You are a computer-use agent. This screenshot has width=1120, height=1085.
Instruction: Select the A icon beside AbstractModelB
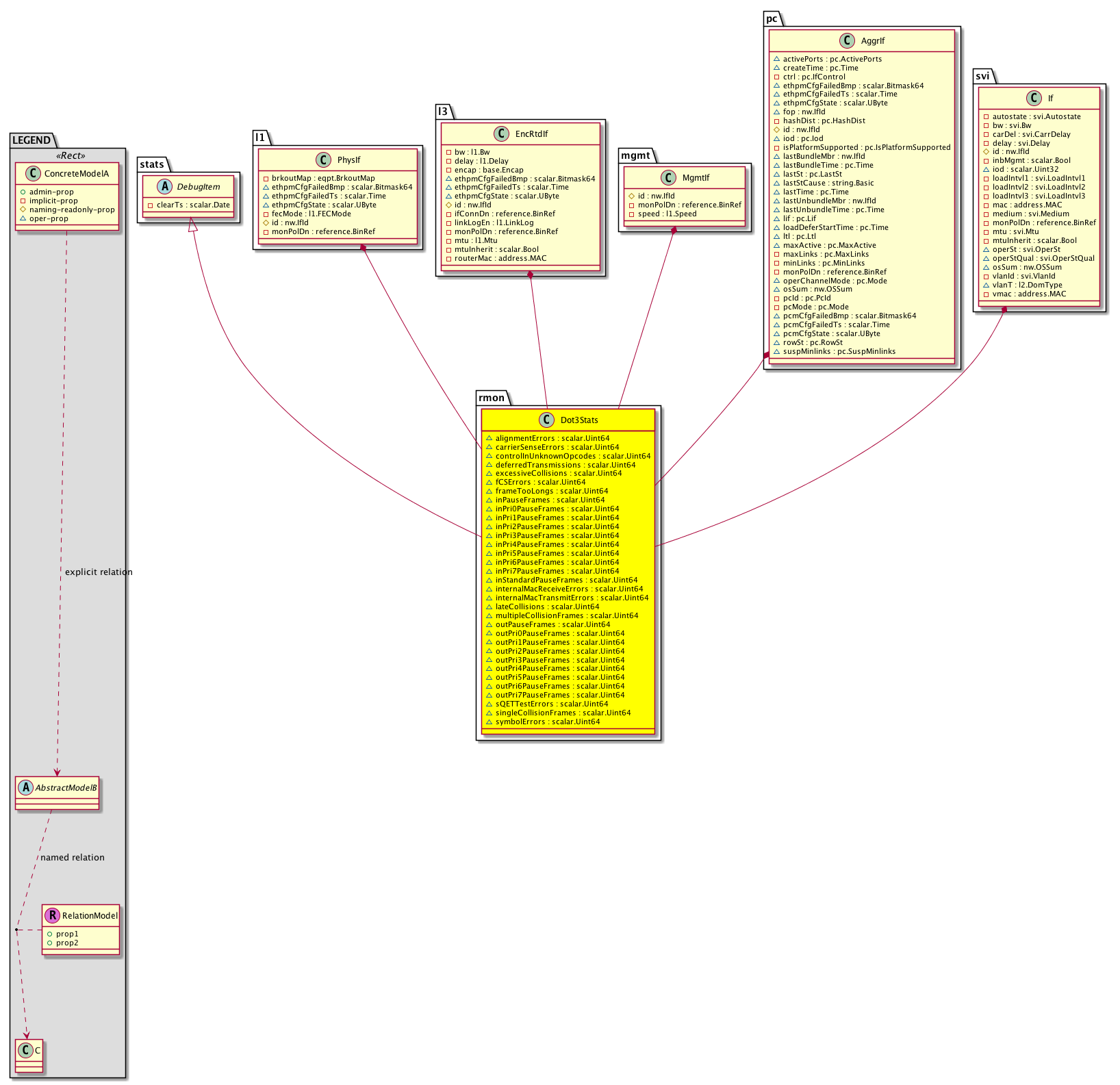25,787
